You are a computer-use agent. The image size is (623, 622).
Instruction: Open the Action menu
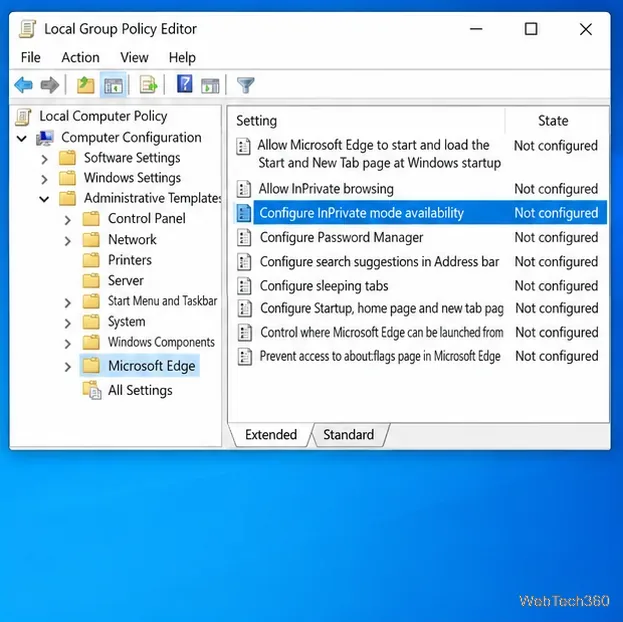pyautogui.click(x=80, y=58)
